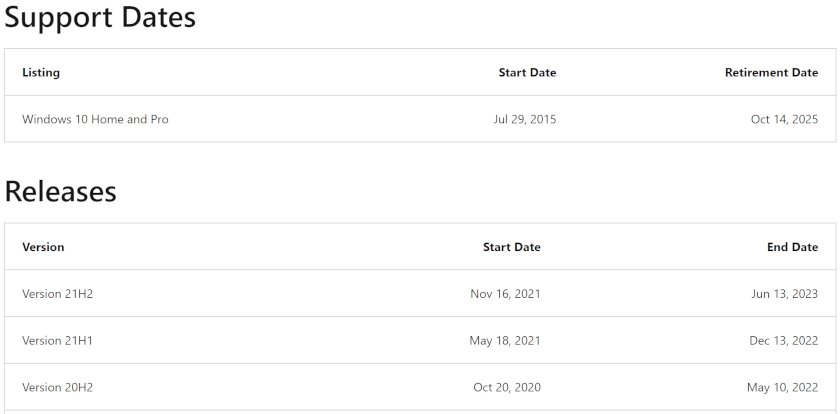Select the Version 20H2 row label
Screen dimensions: 840x414
click(57, 387)
